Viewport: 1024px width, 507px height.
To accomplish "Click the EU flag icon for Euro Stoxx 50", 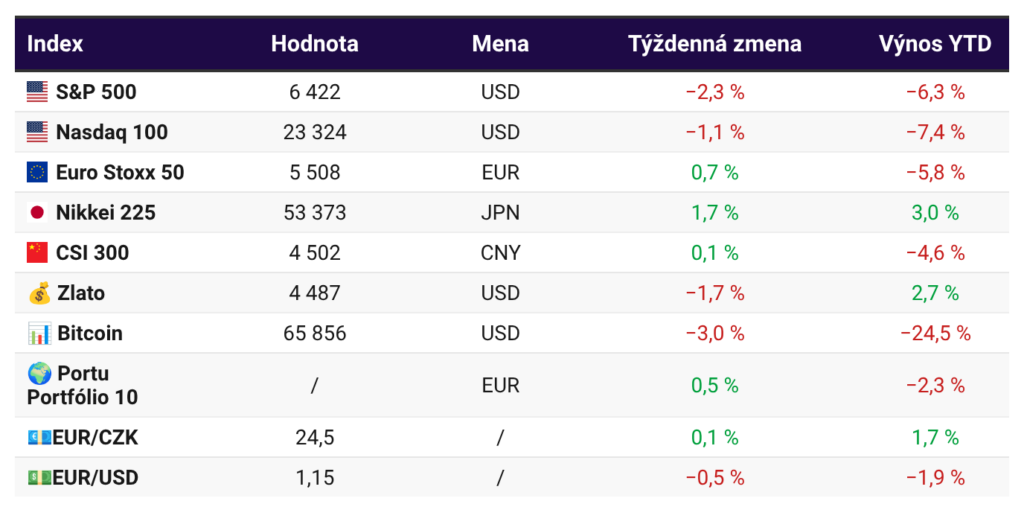I will pyautogui.click(x=37, y=172).
